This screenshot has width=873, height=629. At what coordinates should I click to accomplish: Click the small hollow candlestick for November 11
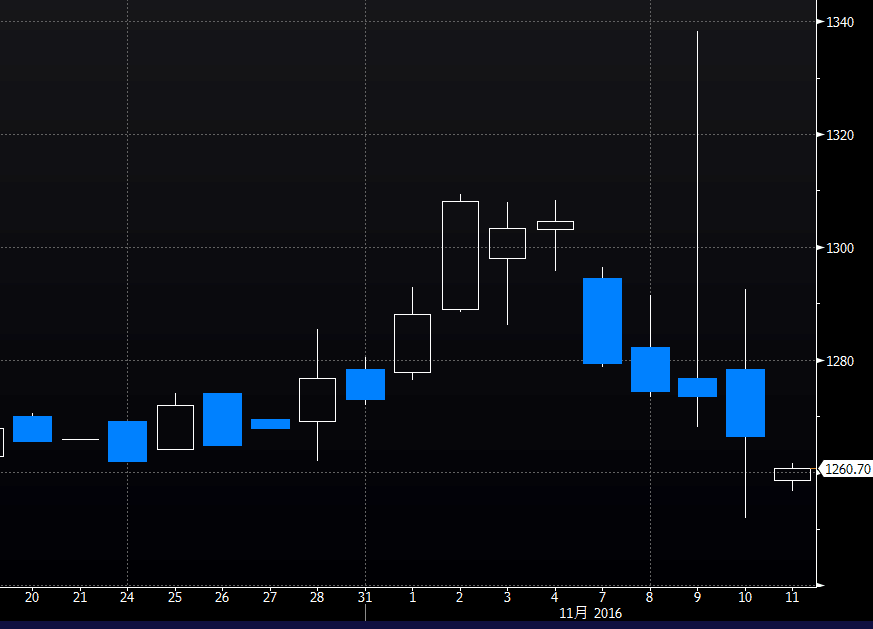click(792, 474)
